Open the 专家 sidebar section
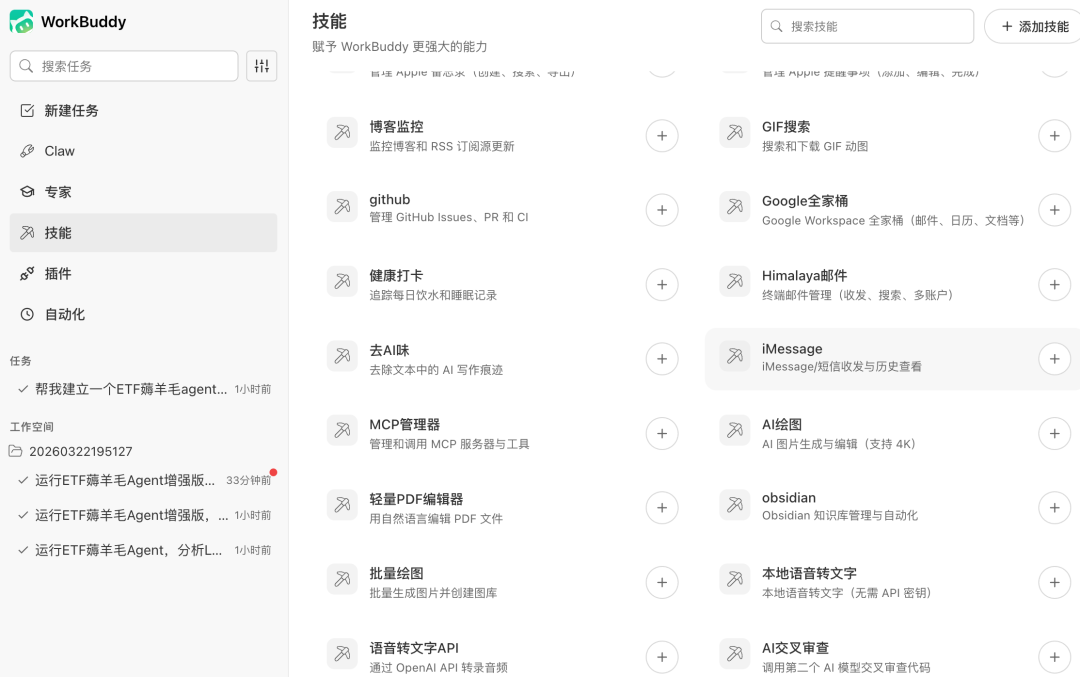The width and height of the screenshot is (1080, 677). (58, 192)
